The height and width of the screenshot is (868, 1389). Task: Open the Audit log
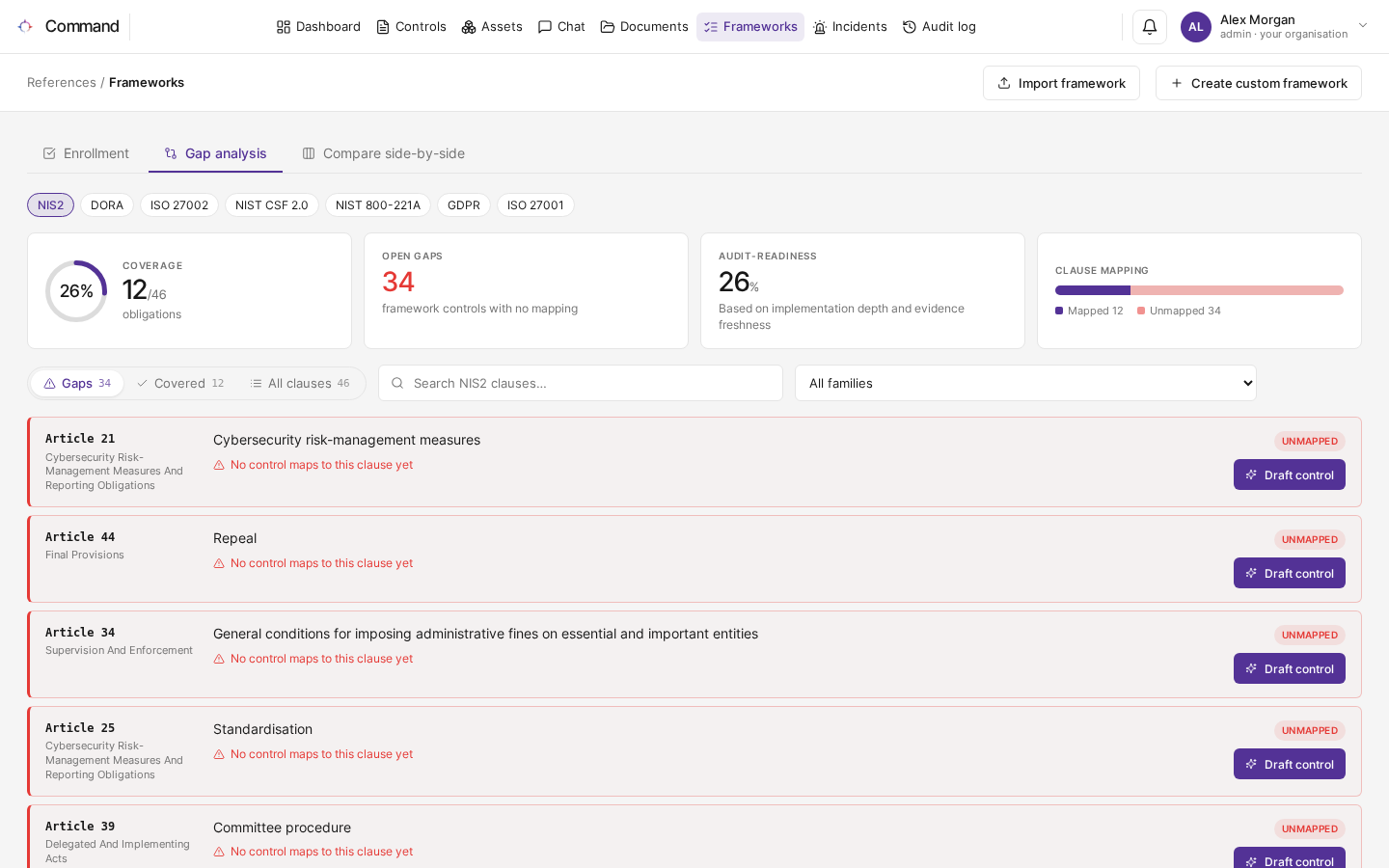tap(940, 27)
